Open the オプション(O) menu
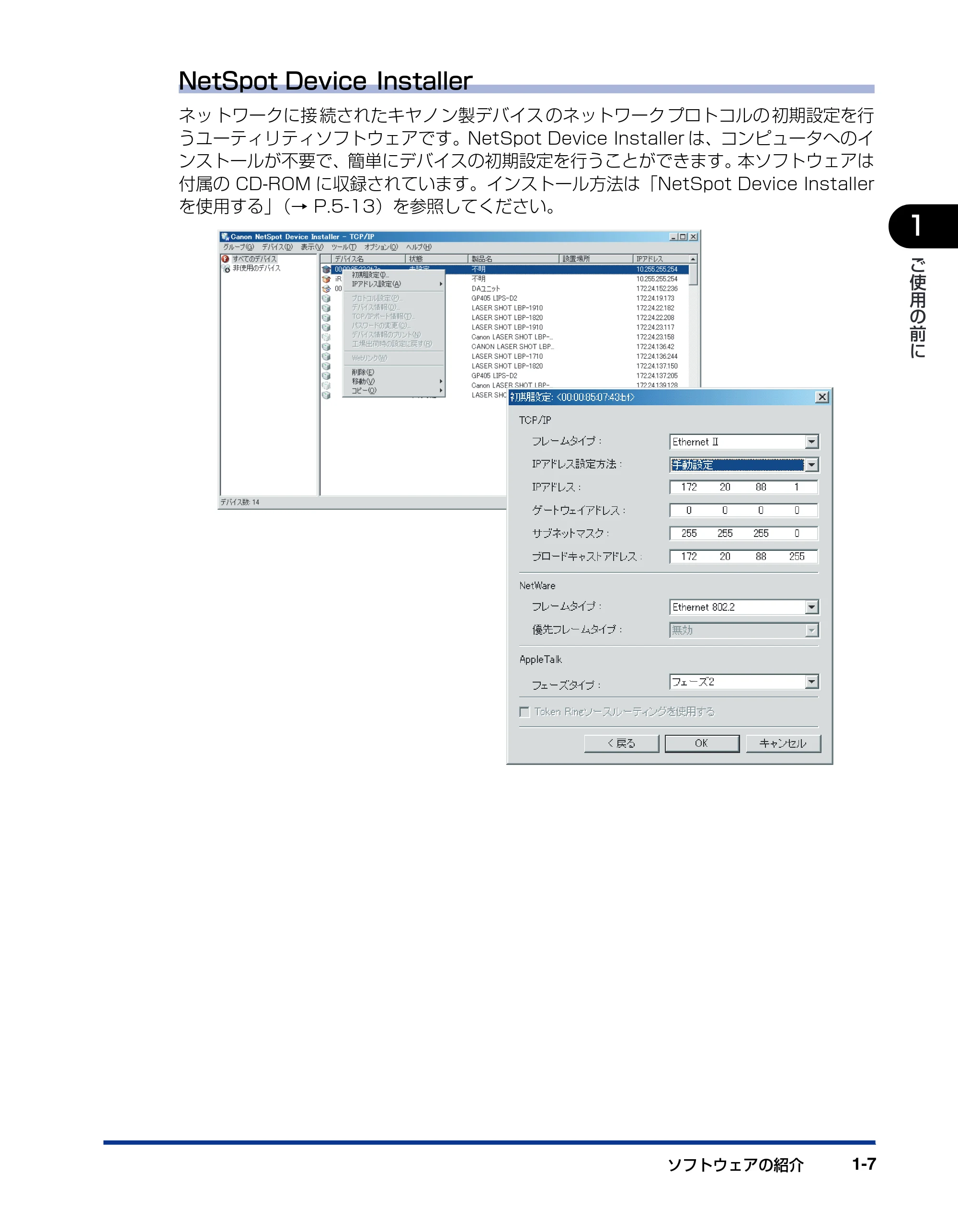This screenshot has width=958, height=1232. pyautogui.click(x=381, y=247)
